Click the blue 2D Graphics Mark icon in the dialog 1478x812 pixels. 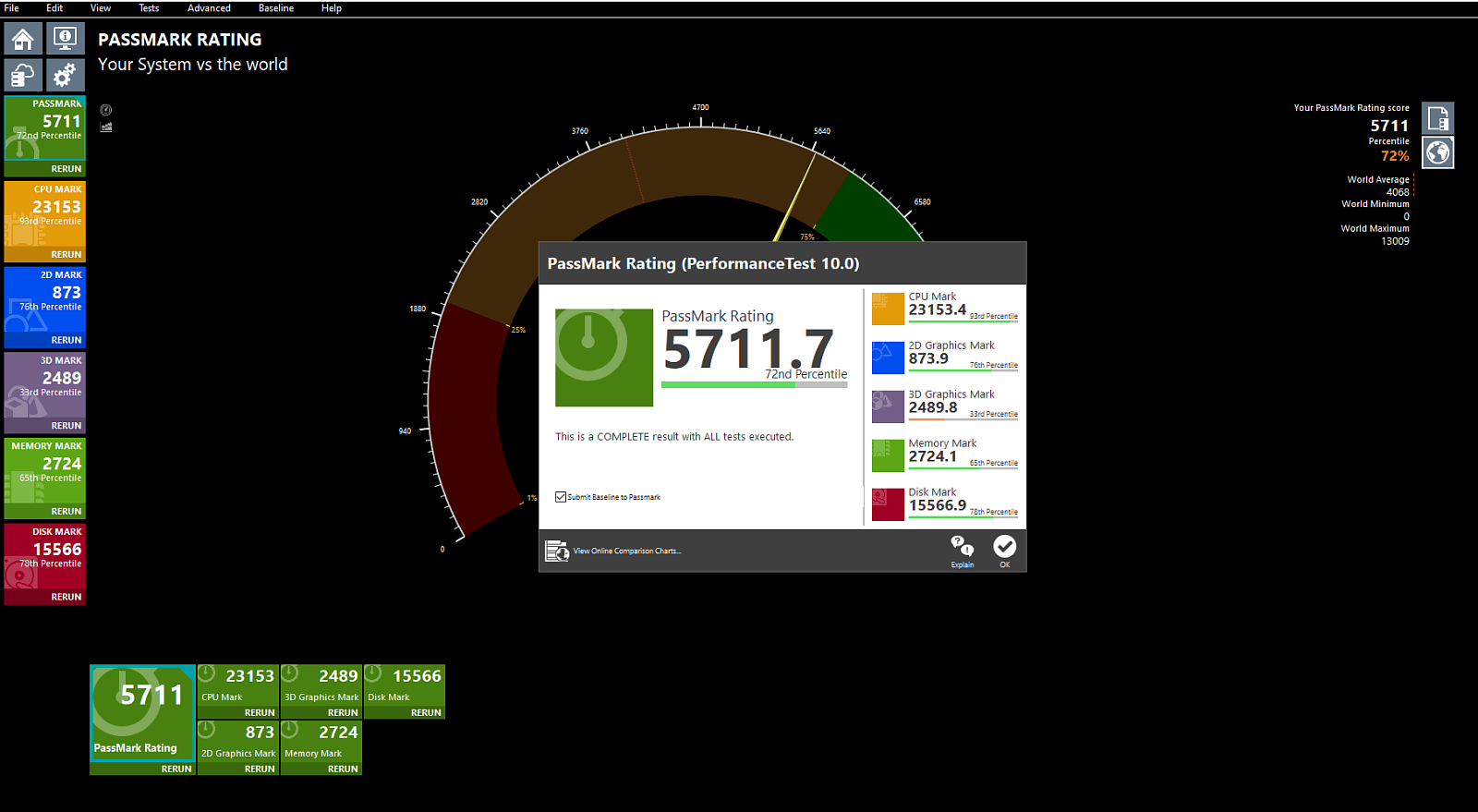pos(888,358)
